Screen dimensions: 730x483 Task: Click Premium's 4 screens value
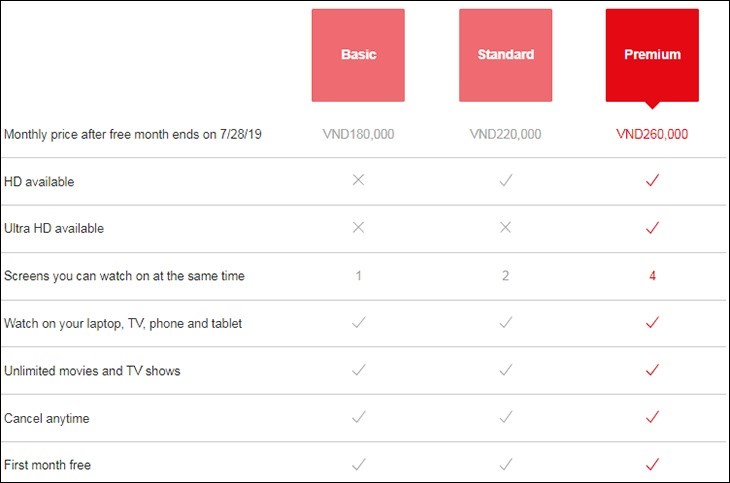(652, 276)
